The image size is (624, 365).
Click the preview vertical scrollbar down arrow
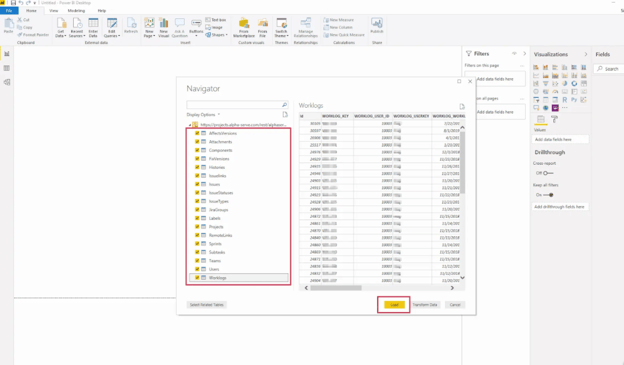click(462, 278)
